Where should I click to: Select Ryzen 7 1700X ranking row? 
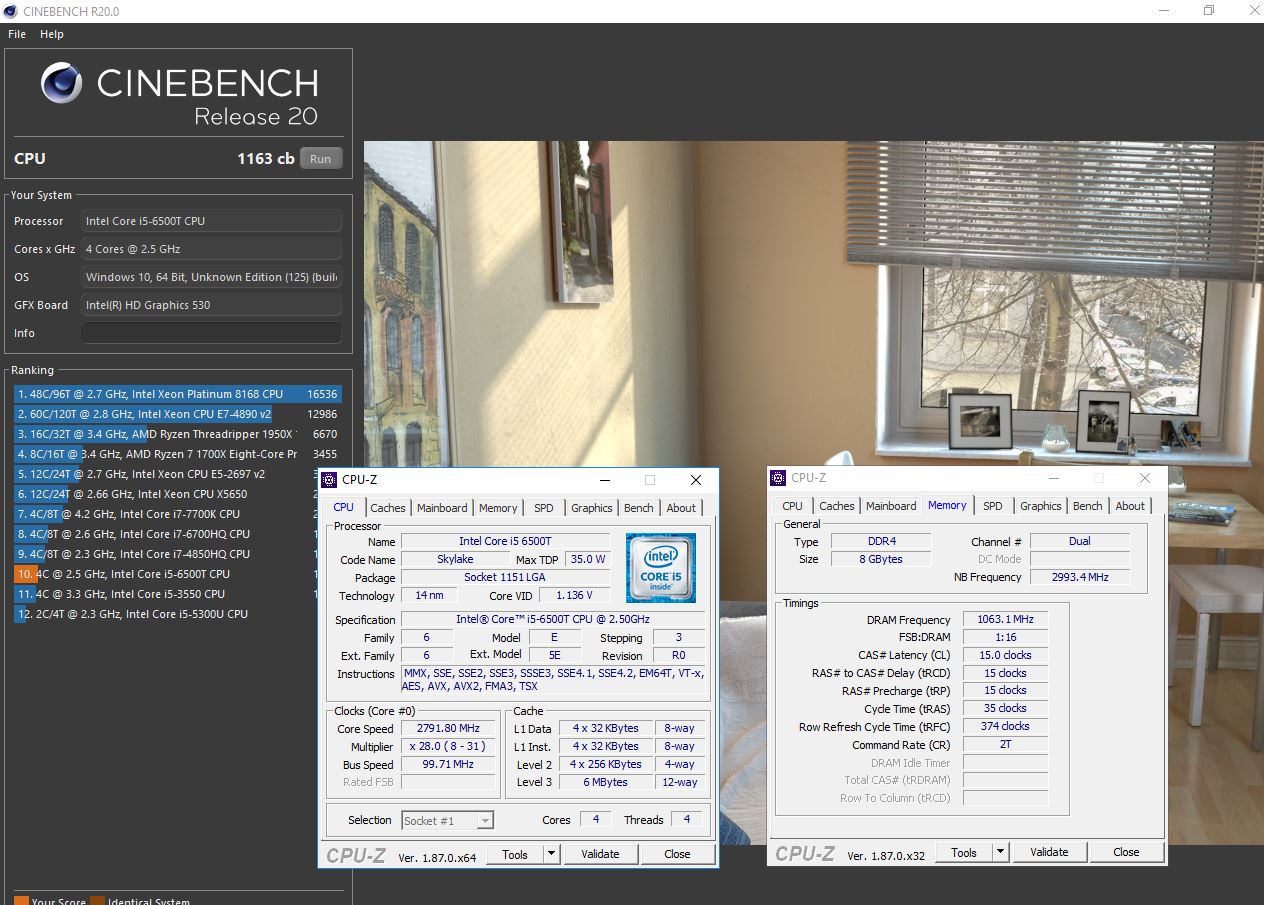tap(178, 454)
